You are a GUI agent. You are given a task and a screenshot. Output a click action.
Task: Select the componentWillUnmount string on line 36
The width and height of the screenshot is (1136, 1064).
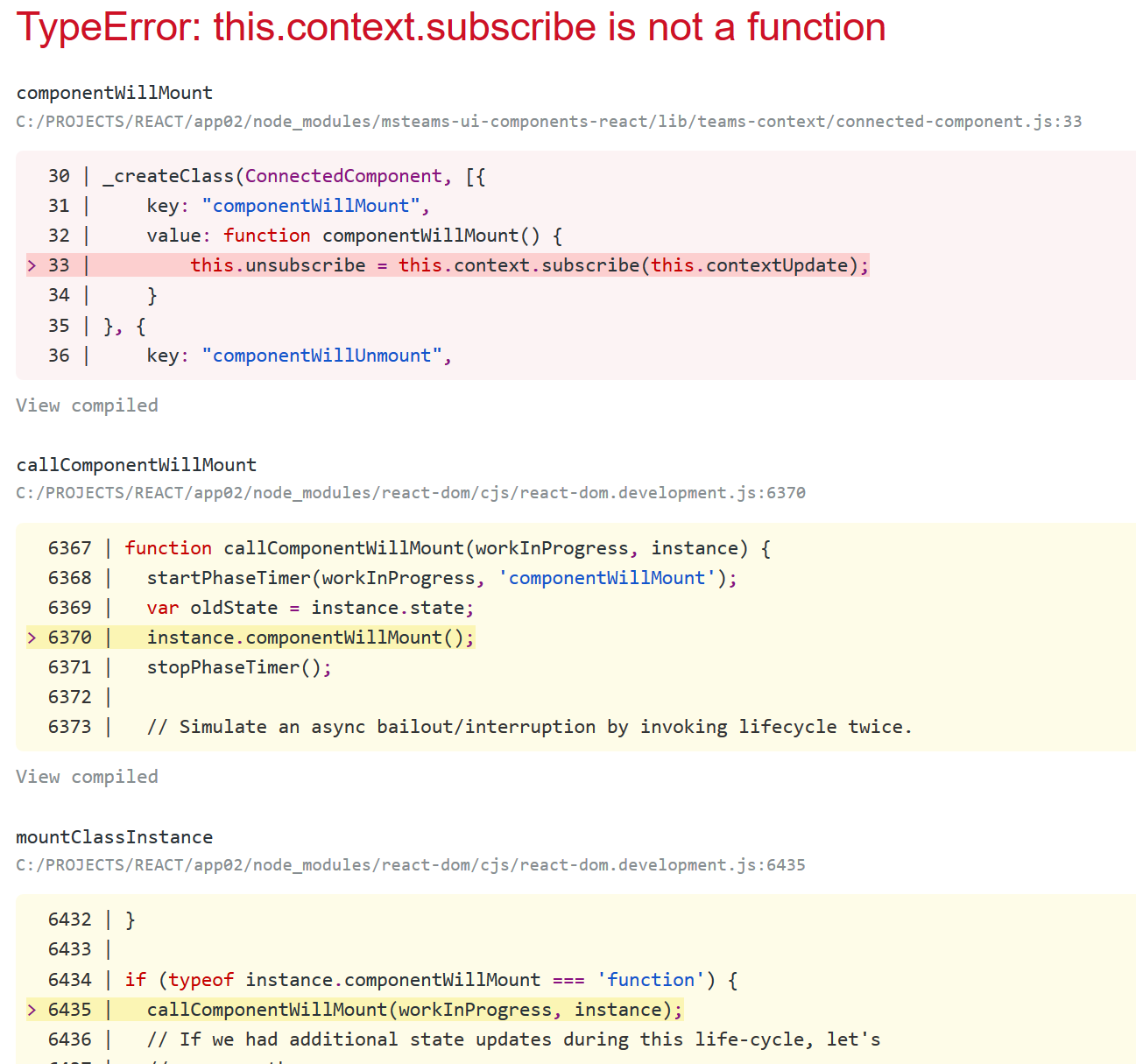[326, 355]
